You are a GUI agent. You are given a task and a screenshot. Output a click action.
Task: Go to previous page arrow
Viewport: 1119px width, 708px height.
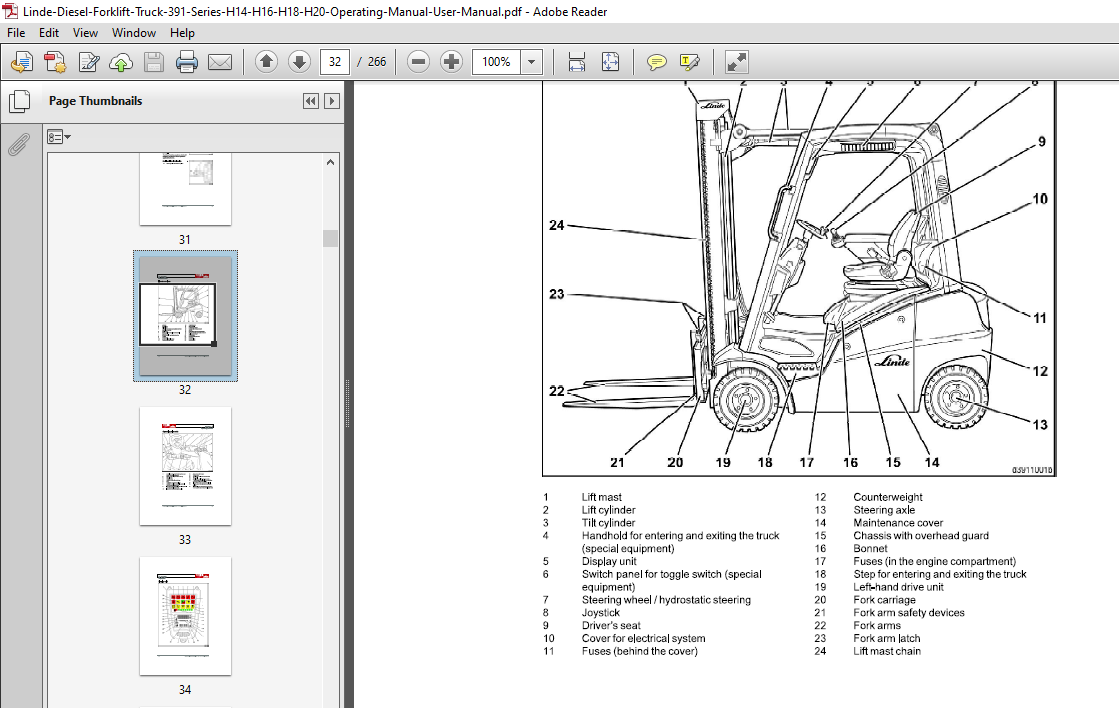point(266,62)
